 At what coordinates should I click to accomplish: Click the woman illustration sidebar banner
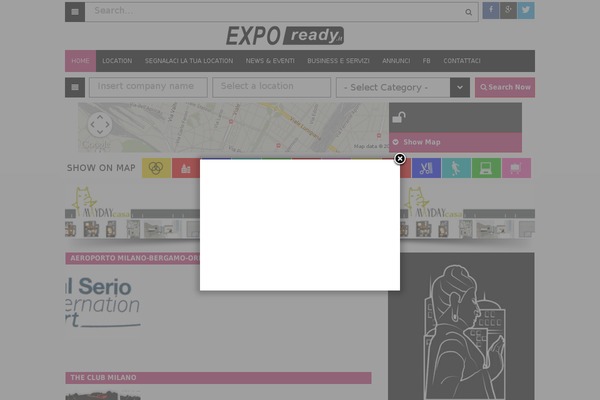pos(461,326)
